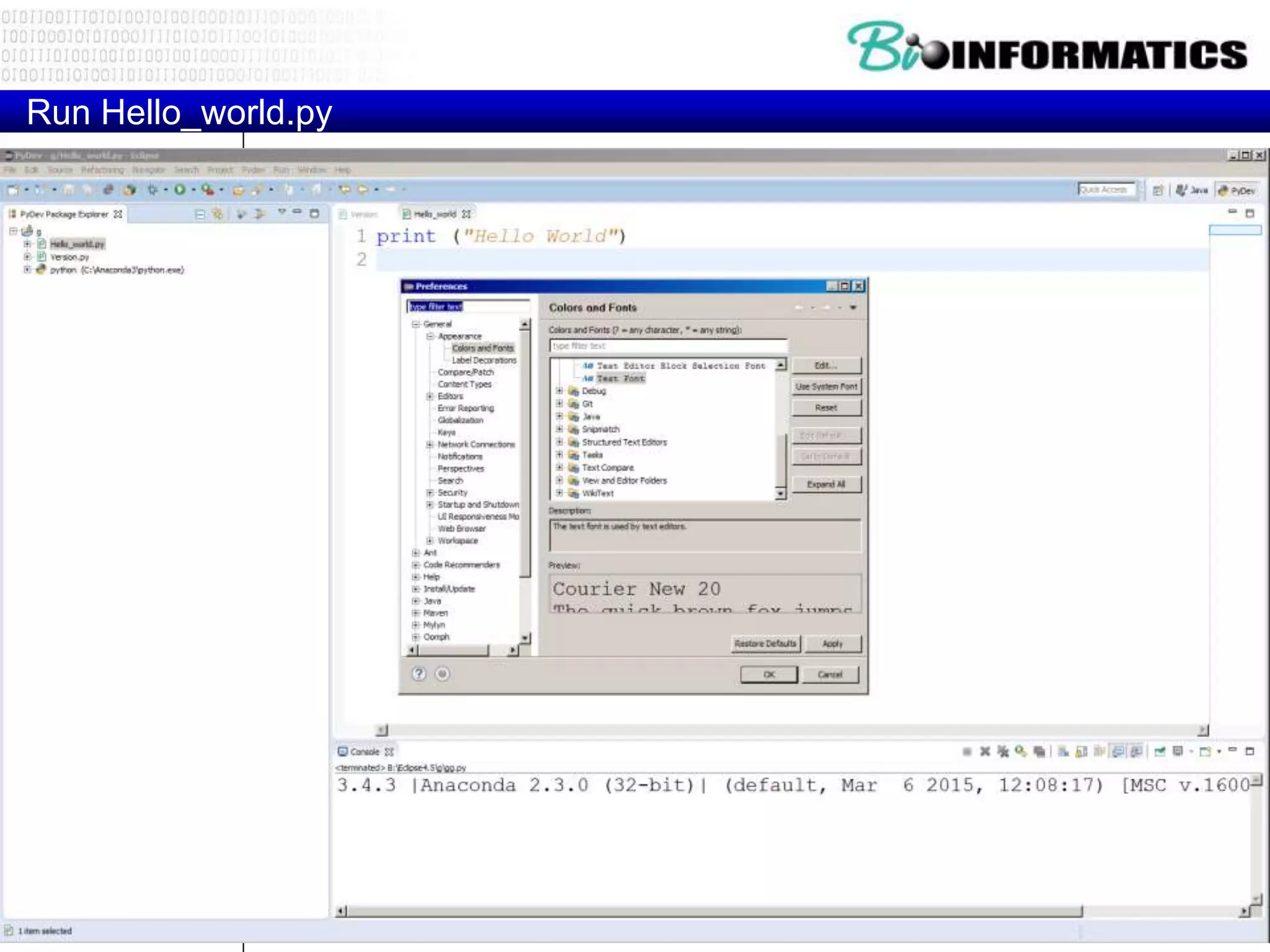Select Text Editor Block Selection Font
Screen dimensions: 1270x952
[x=681, y=366]
